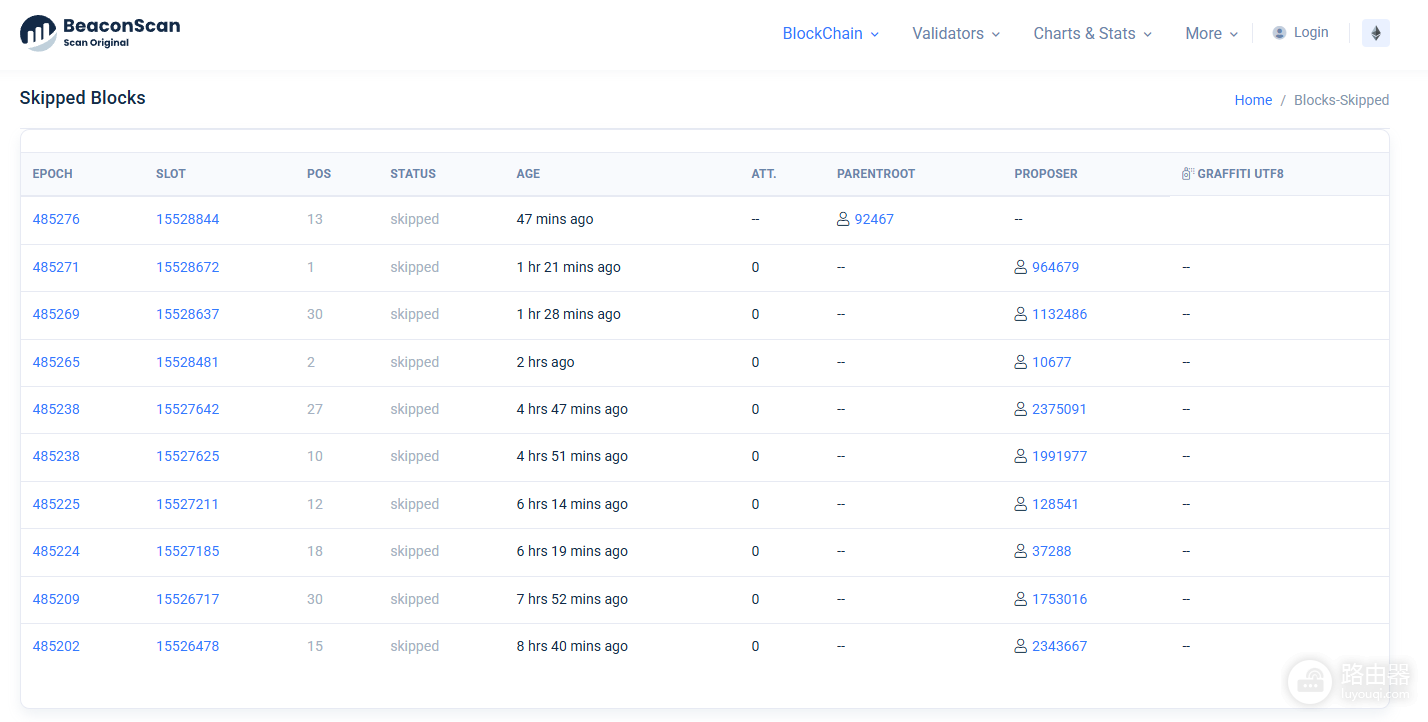Click the BeaconScan logo icon
Screen dimensions: 1428x722
tap(38, 33)
